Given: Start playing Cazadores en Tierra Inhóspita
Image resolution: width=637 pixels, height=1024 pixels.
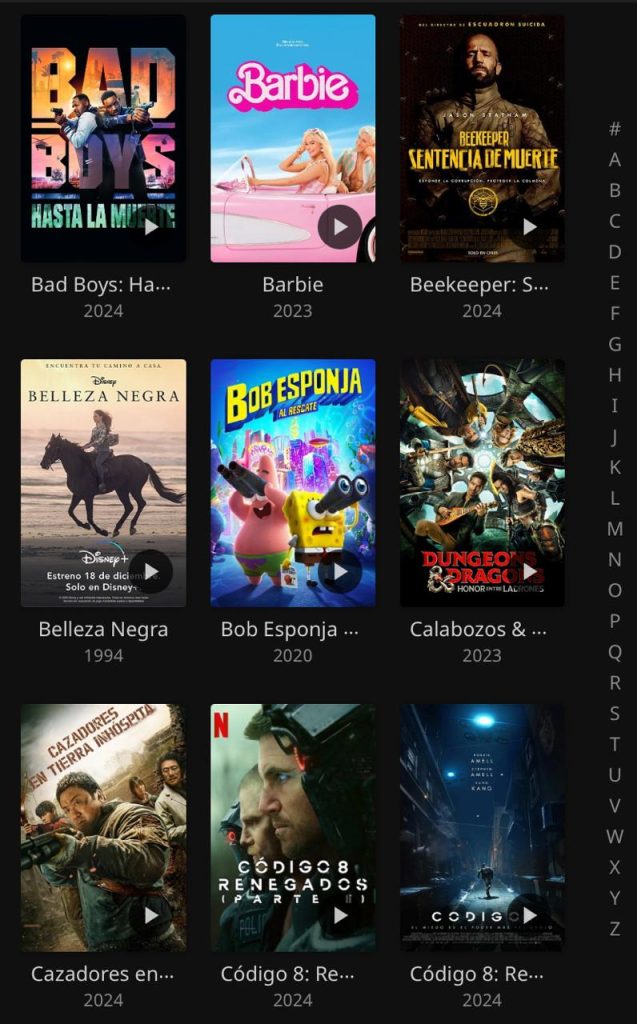Looking at the screenshot, I should [x=151, y=916].
